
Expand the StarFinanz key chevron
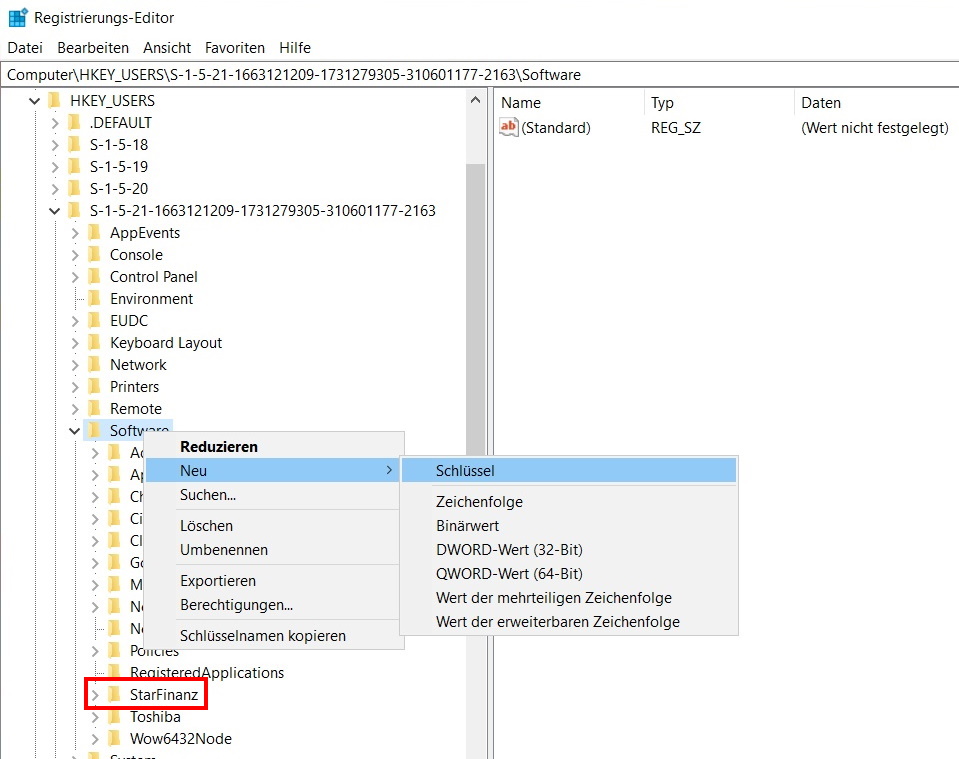pyautogui.click(x=95, y=695)
